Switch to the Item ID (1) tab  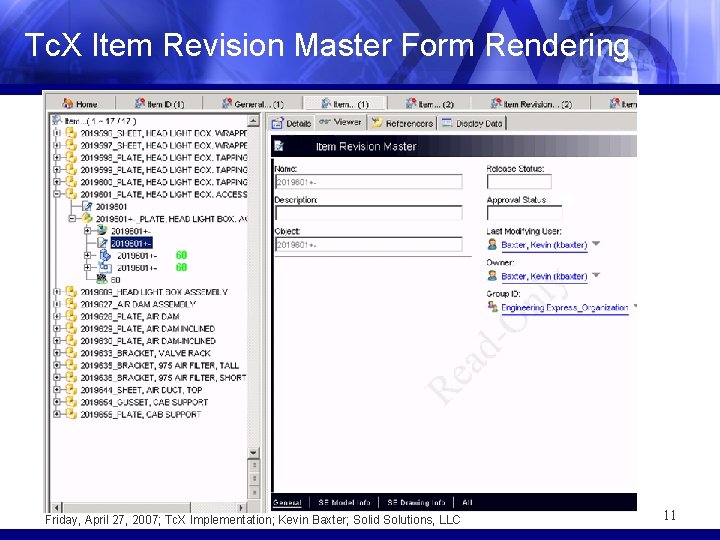pos(159,104)
